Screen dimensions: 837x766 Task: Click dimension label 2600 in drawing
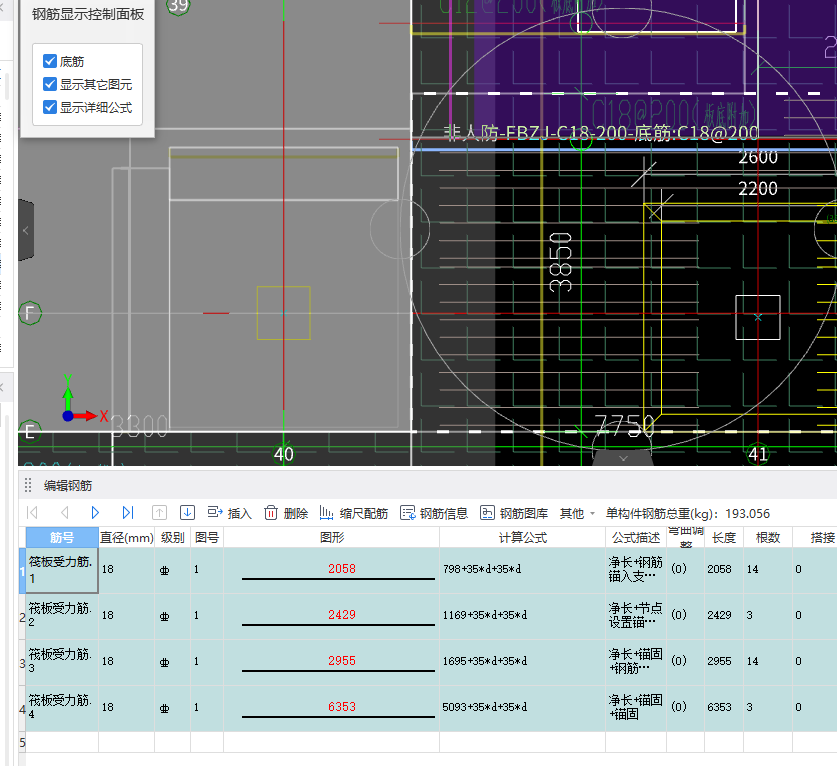pyautogui.click(x=757, y=157)
